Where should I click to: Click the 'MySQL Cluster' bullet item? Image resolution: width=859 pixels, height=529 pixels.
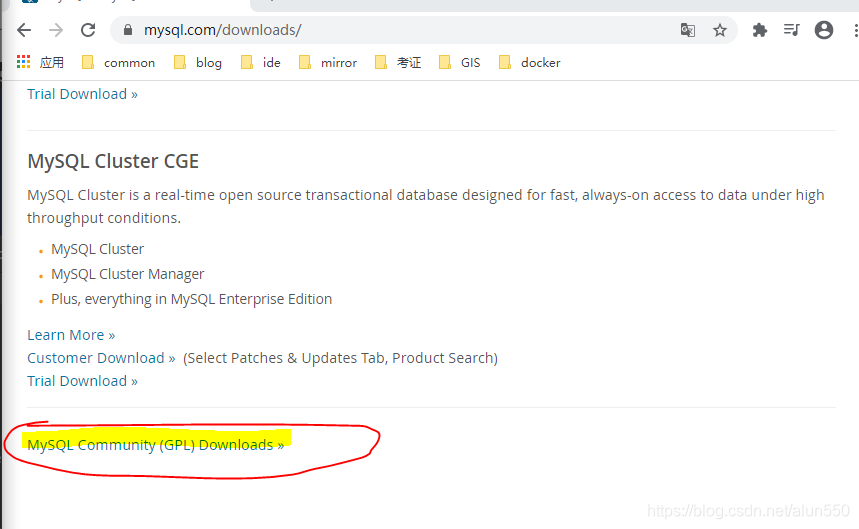98,249
